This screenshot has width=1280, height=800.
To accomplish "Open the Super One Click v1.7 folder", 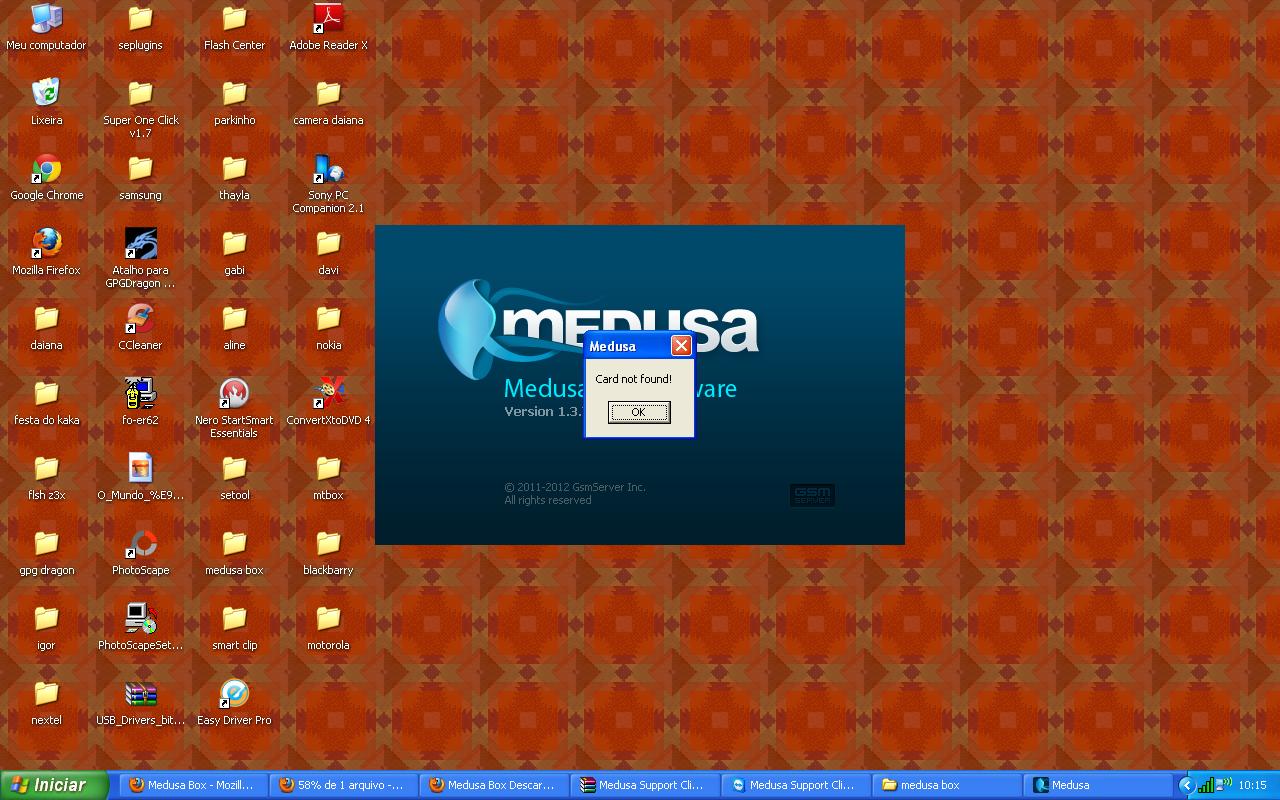I will (x=140, y=93).
